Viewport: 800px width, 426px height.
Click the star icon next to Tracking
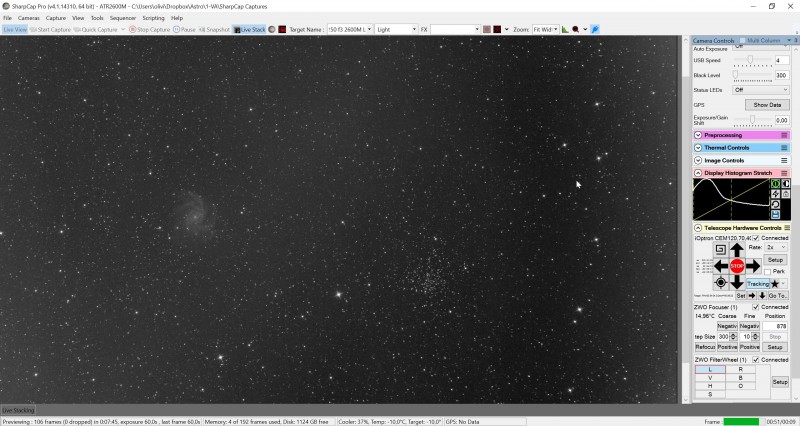[775, 284]
